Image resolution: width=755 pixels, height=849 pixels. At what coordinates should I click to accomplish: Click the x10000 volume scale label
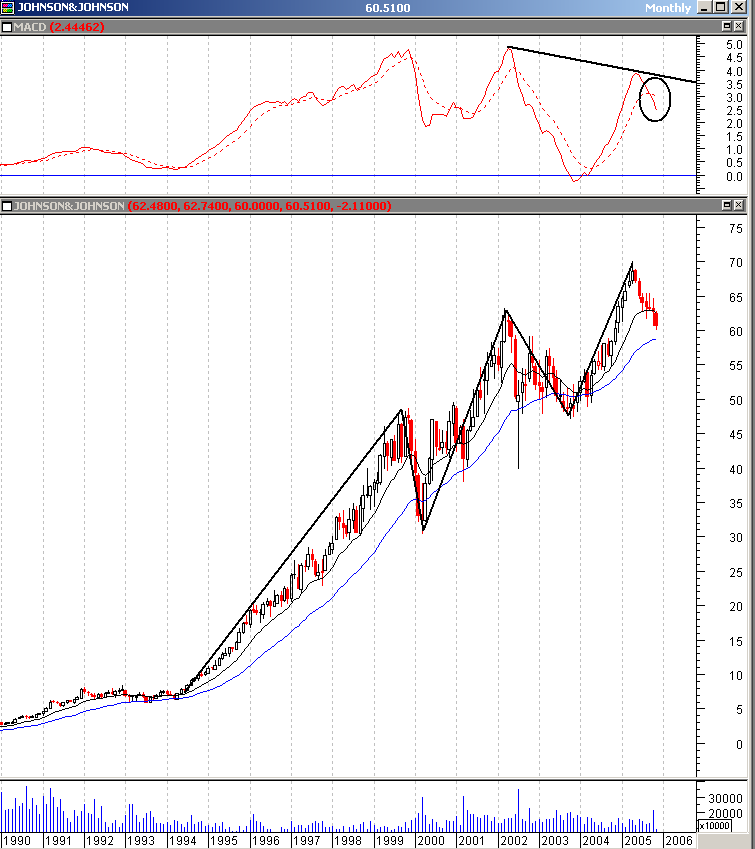click(714, 826)
